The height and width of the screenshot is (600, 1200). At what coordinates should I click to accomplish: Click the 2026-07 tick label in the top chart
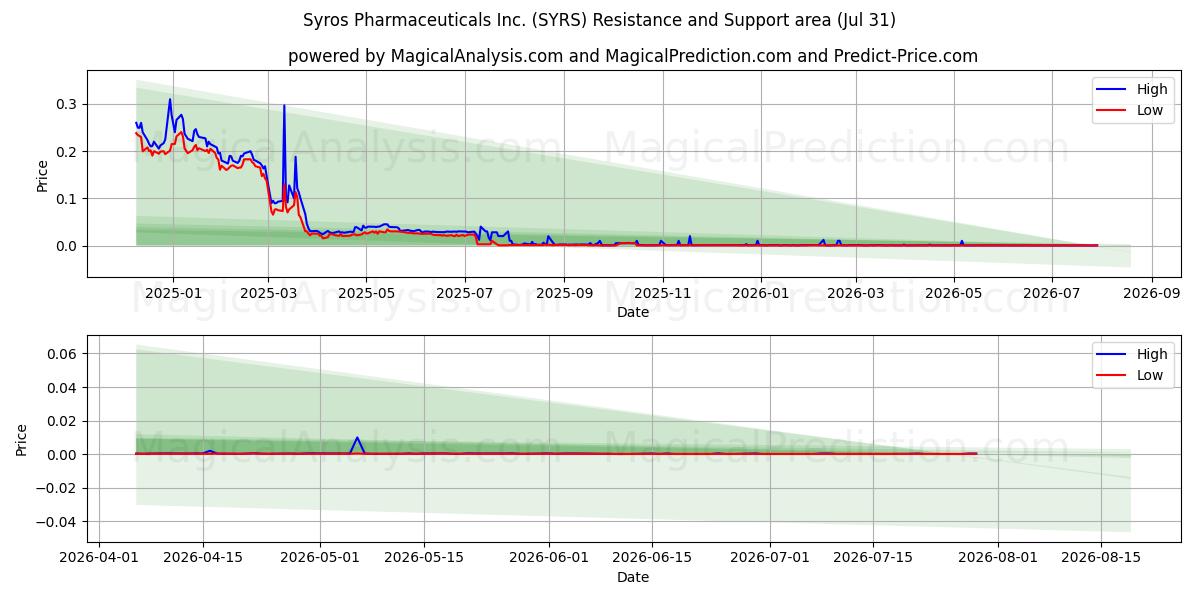(1052, 293)
